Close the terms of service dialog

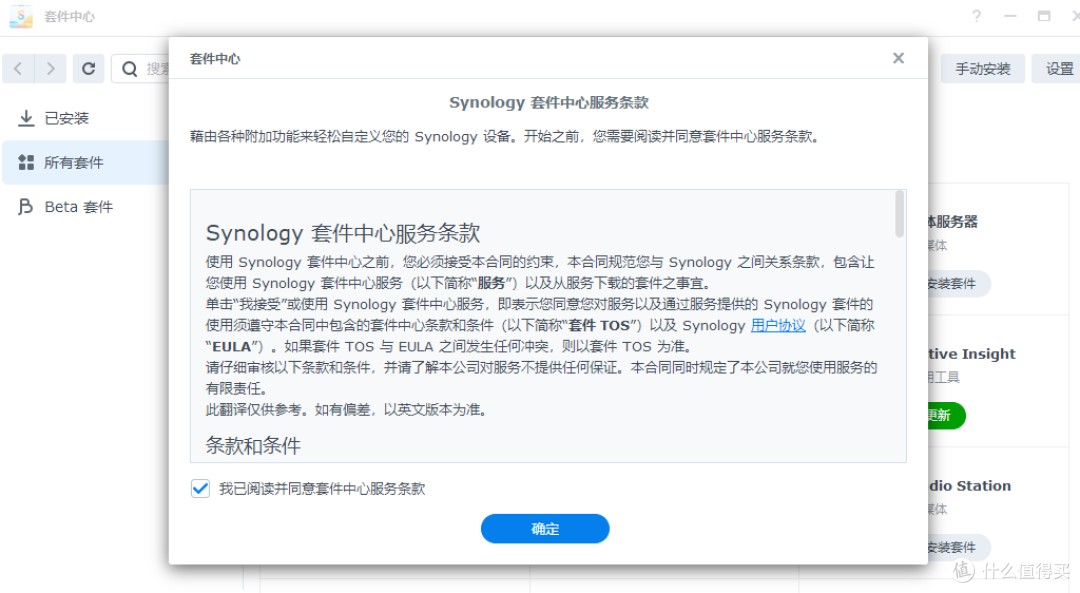click(898, 58)
